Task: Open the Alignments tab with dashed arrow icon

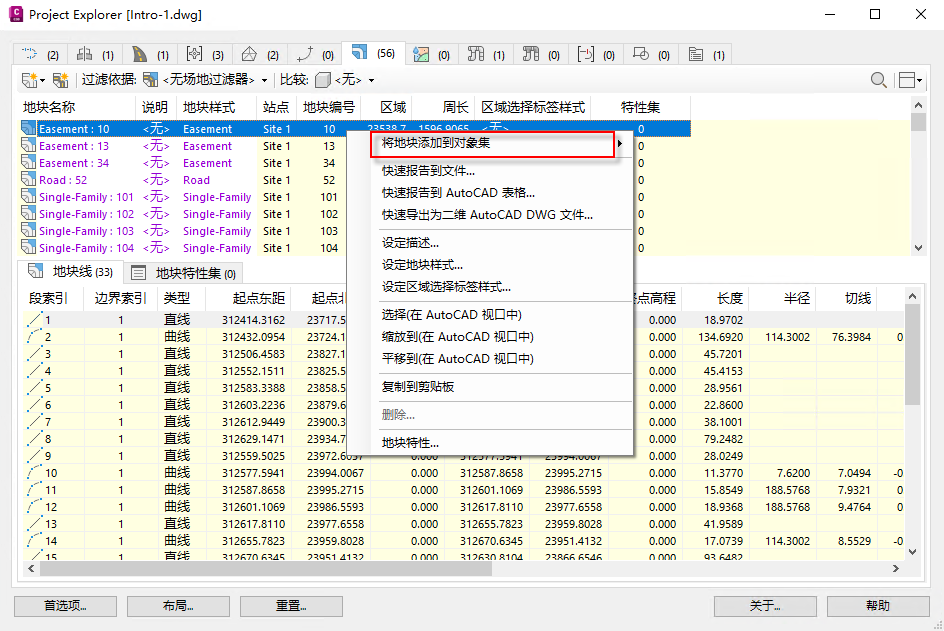Action: [x=40, y=55]
